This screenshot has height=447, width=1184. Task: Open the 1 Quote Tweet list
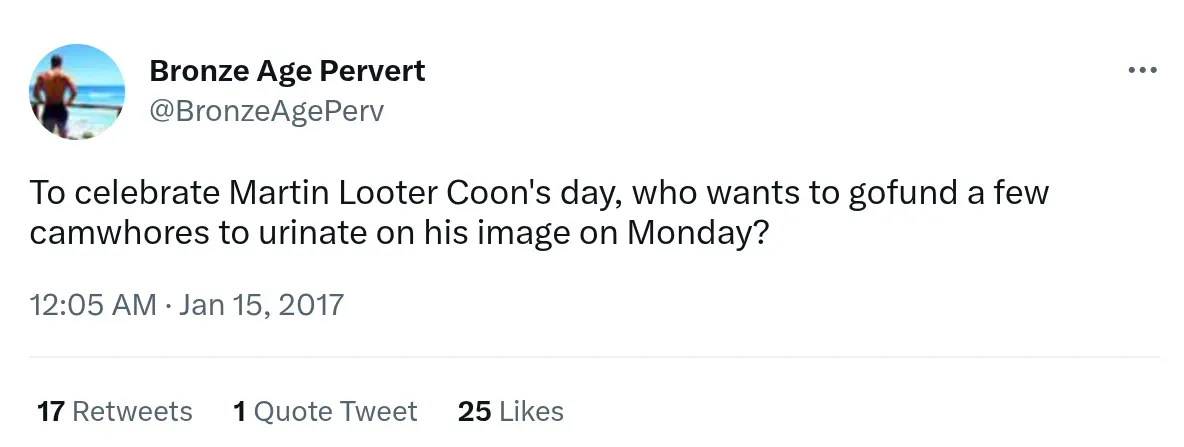pos(325,411)
